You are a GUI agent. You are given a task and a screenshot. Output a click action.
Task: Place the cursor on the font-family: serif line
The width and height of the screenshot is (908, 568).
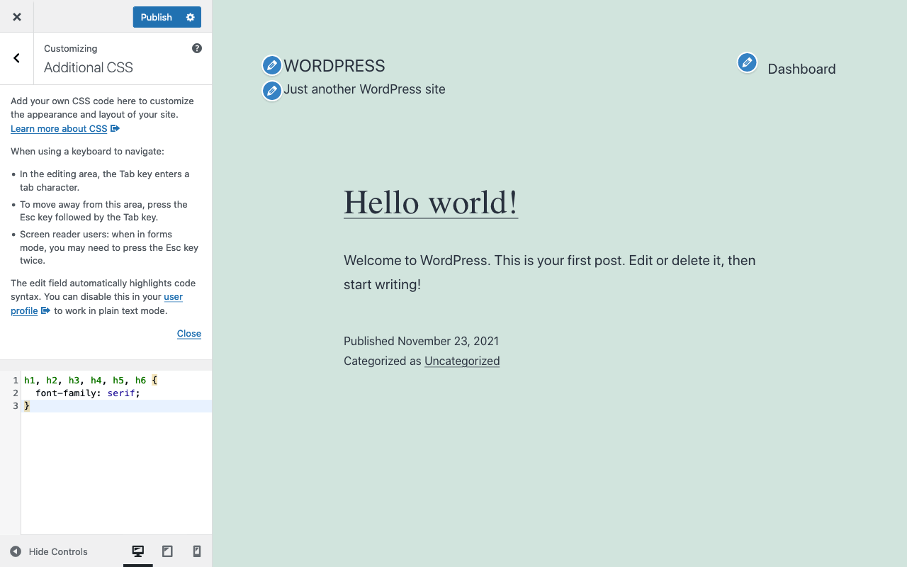point(87,393)
